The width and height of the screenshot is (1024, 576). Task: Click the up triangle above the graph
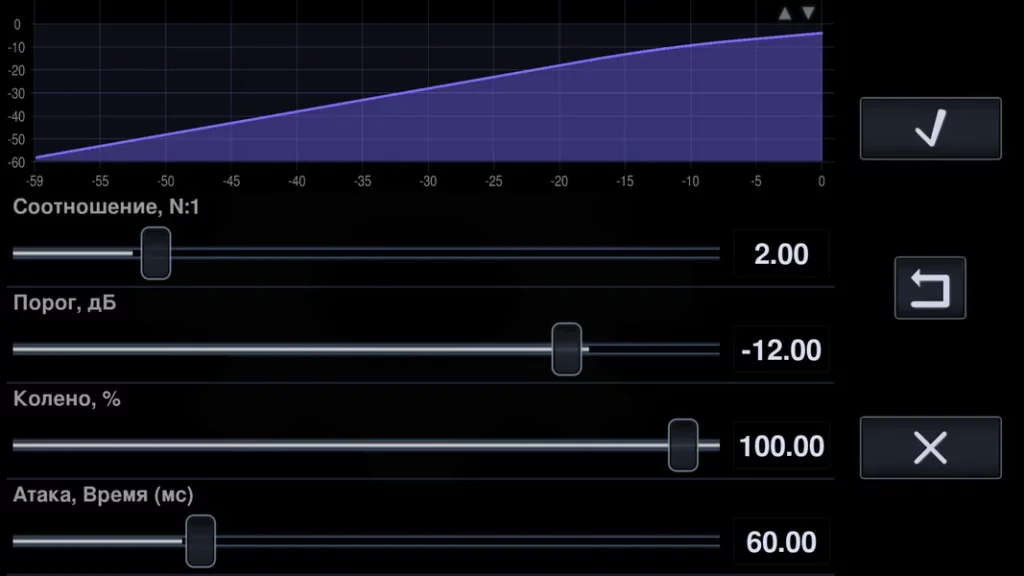click(x=785, y=13)
